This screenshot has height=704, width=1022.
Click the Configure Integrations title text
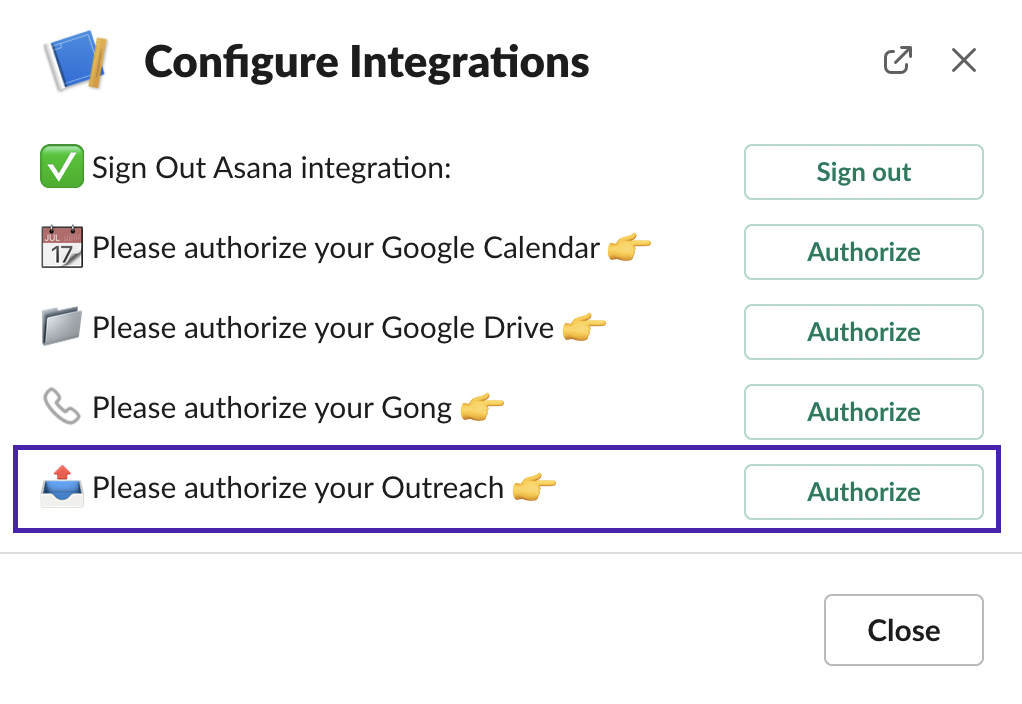[x=367, y=63]
